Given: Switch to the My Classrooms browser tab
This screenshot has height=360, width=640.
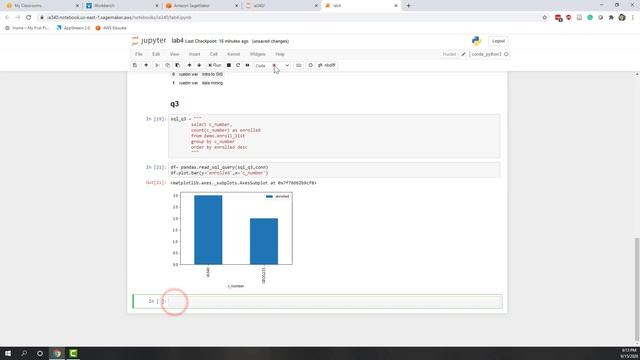Looking at the screenshot, I should click(42, 6).
